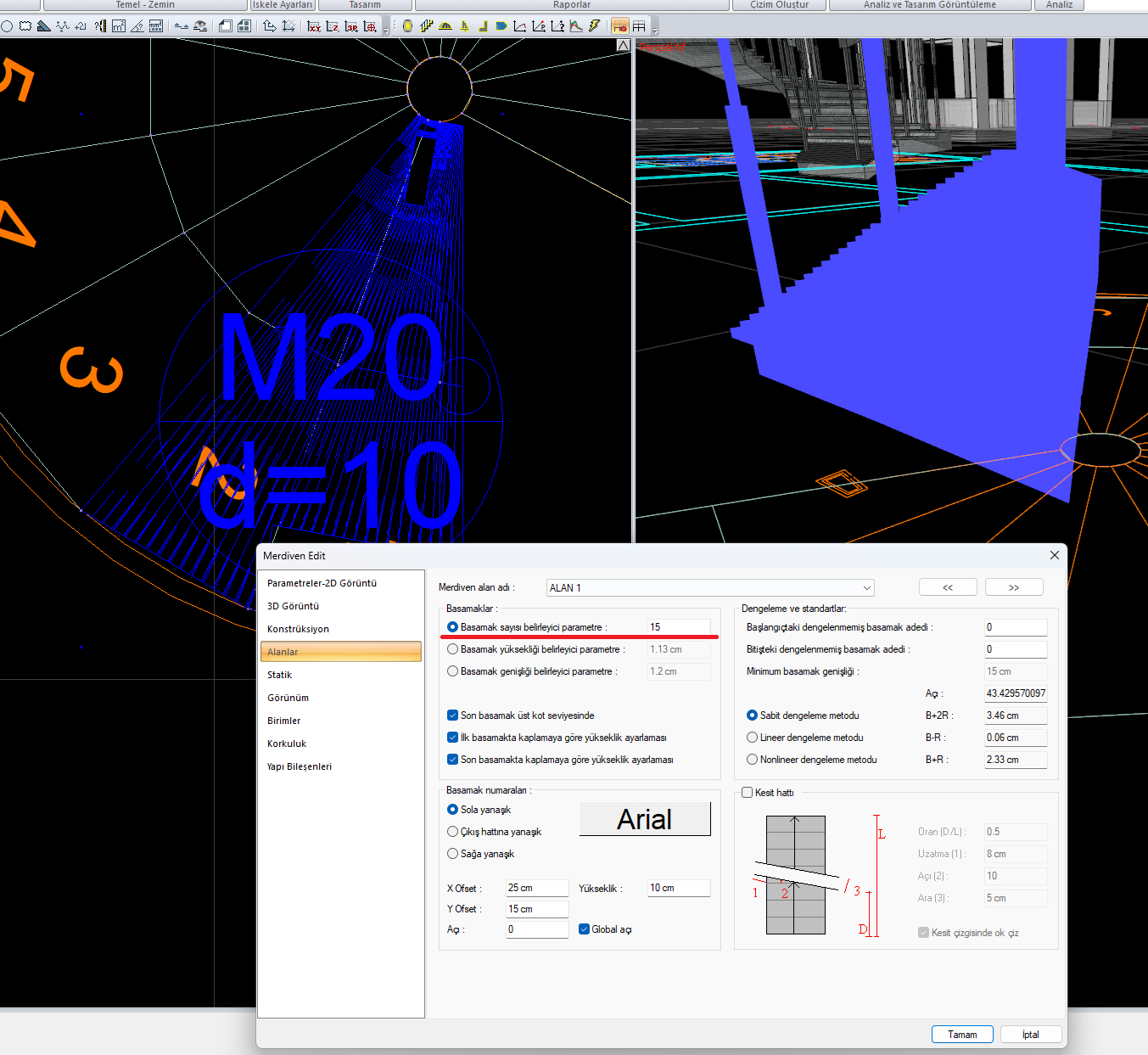Click the X Ofset input field
This screenshot has height=1055, width=1148.
coord(537,888)
